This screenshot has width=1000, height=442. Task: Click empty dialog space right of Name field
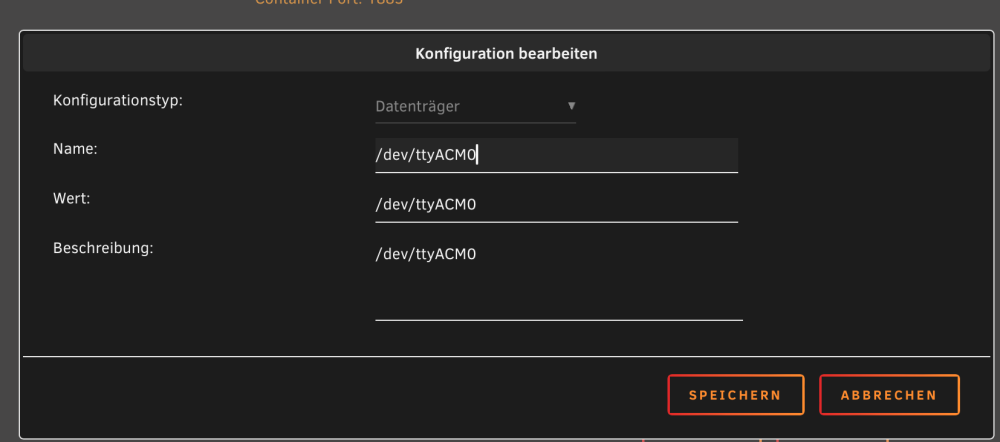coord(861,155)
